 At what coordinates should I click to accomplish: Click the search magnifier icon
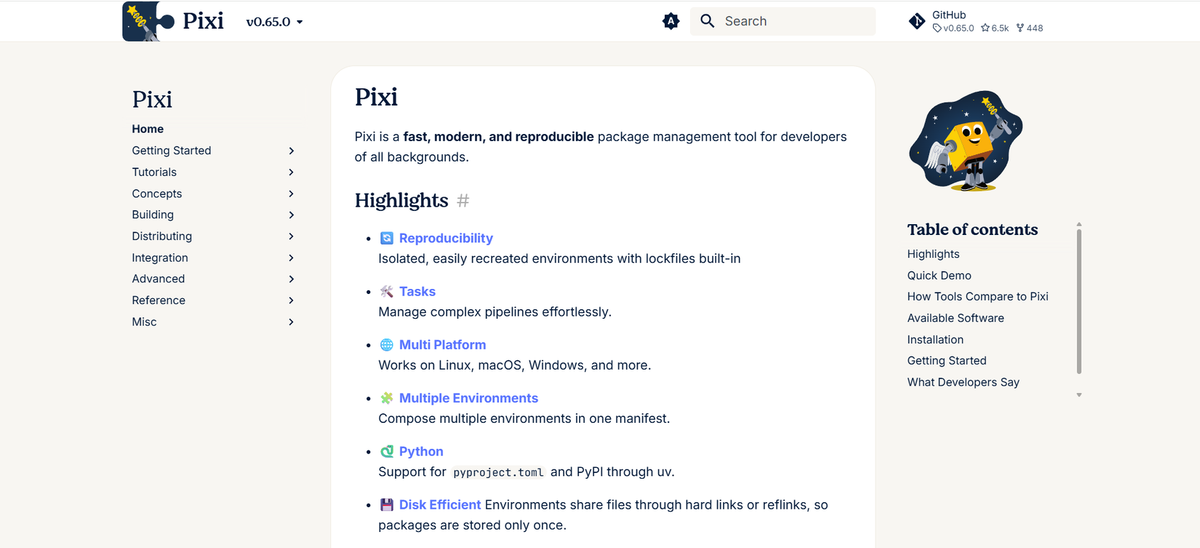707,21
